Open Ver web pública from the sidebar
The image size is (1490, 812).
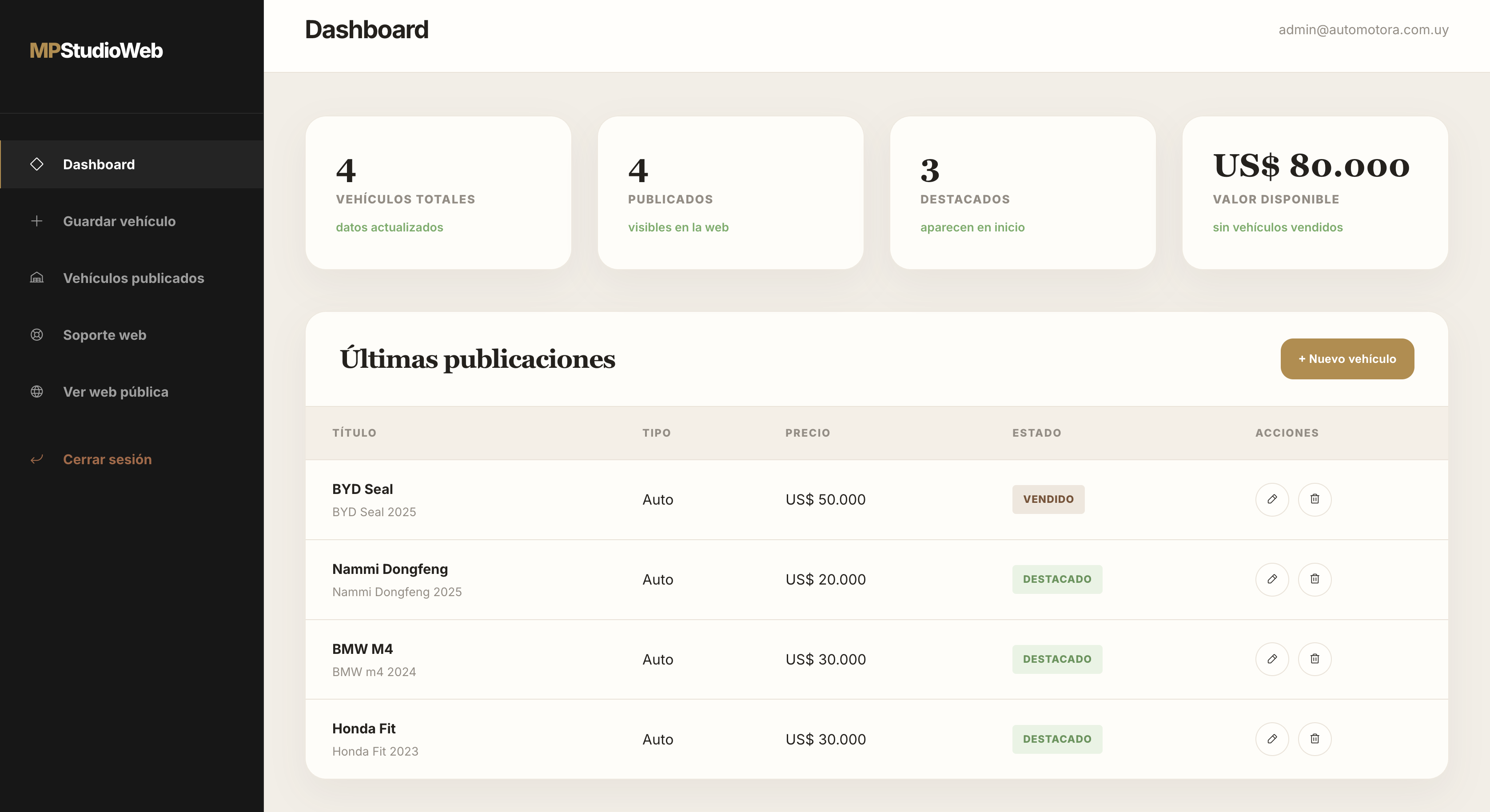(x=132, y=391)
